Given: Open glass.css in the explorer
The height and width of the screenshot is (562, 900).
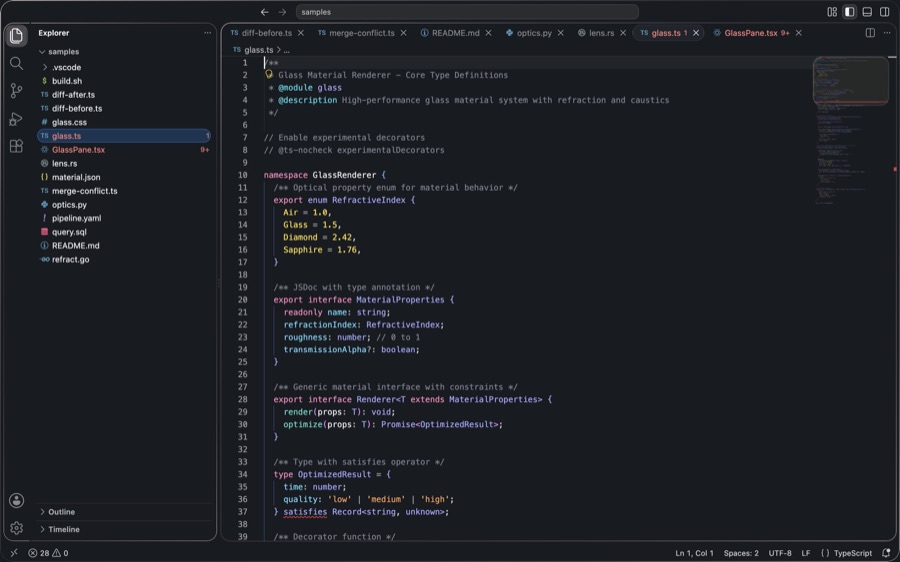Looking at the screenshot, I should point(124,122).
